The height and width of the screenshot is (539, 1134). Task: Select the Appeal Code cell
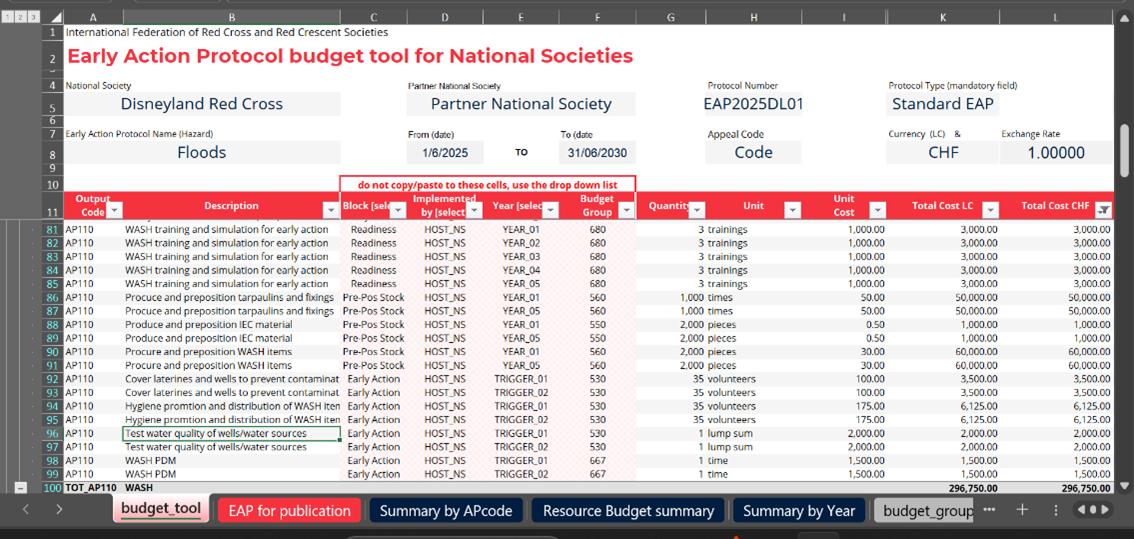click(753, 153)
